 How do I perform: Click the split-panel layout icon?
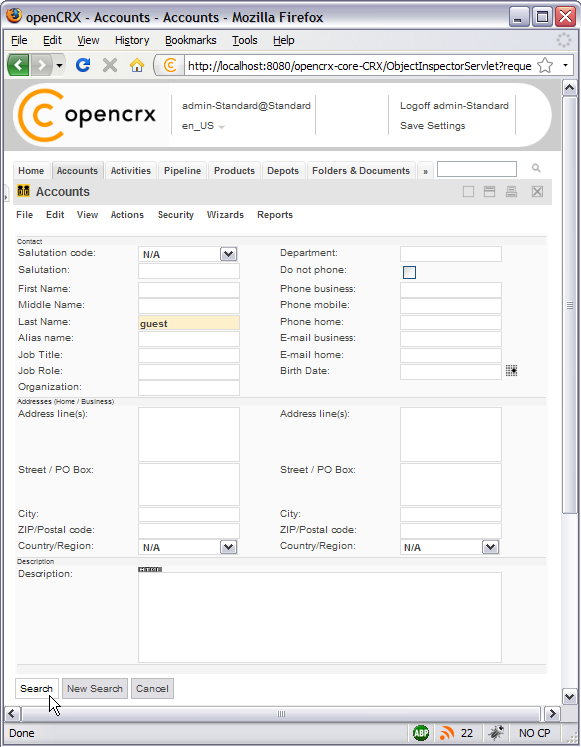pos(490,192)
